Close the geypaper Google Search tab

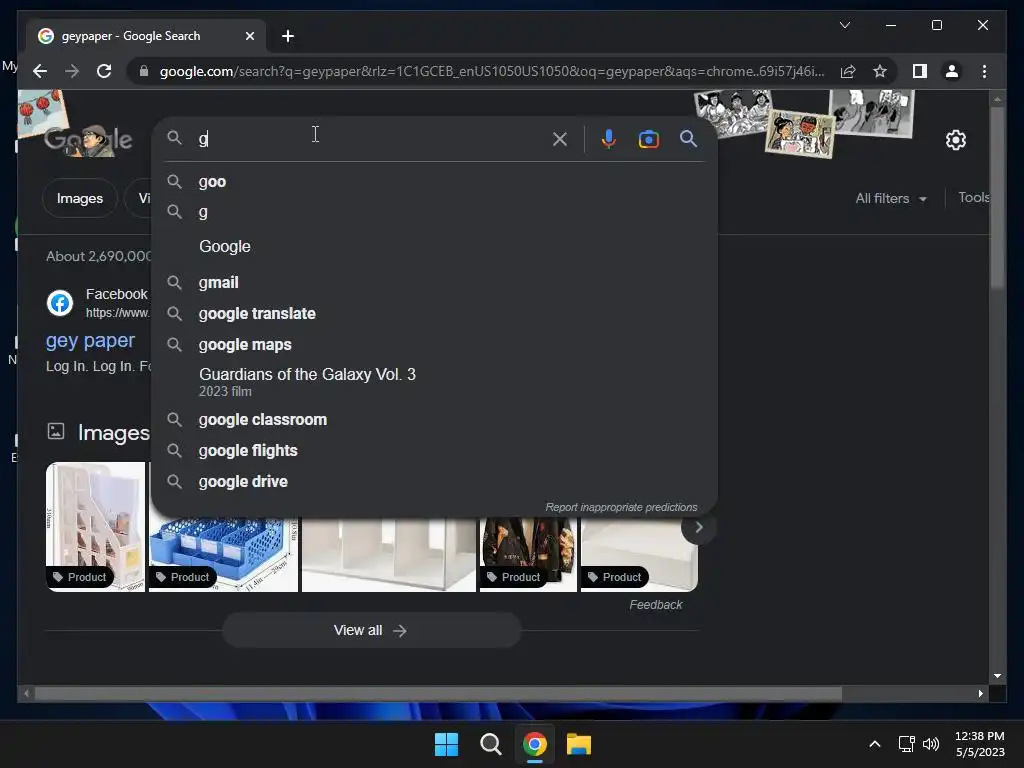pos(249,36)
